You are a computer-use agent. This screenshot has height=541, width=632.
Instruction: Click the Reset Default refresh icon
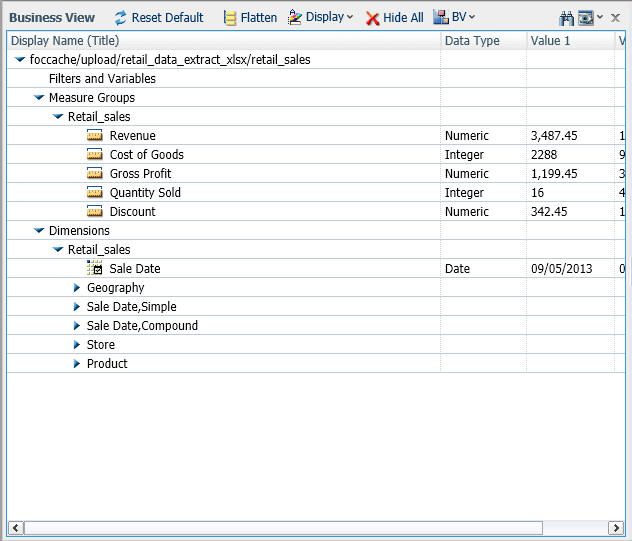tap(120, 18)
